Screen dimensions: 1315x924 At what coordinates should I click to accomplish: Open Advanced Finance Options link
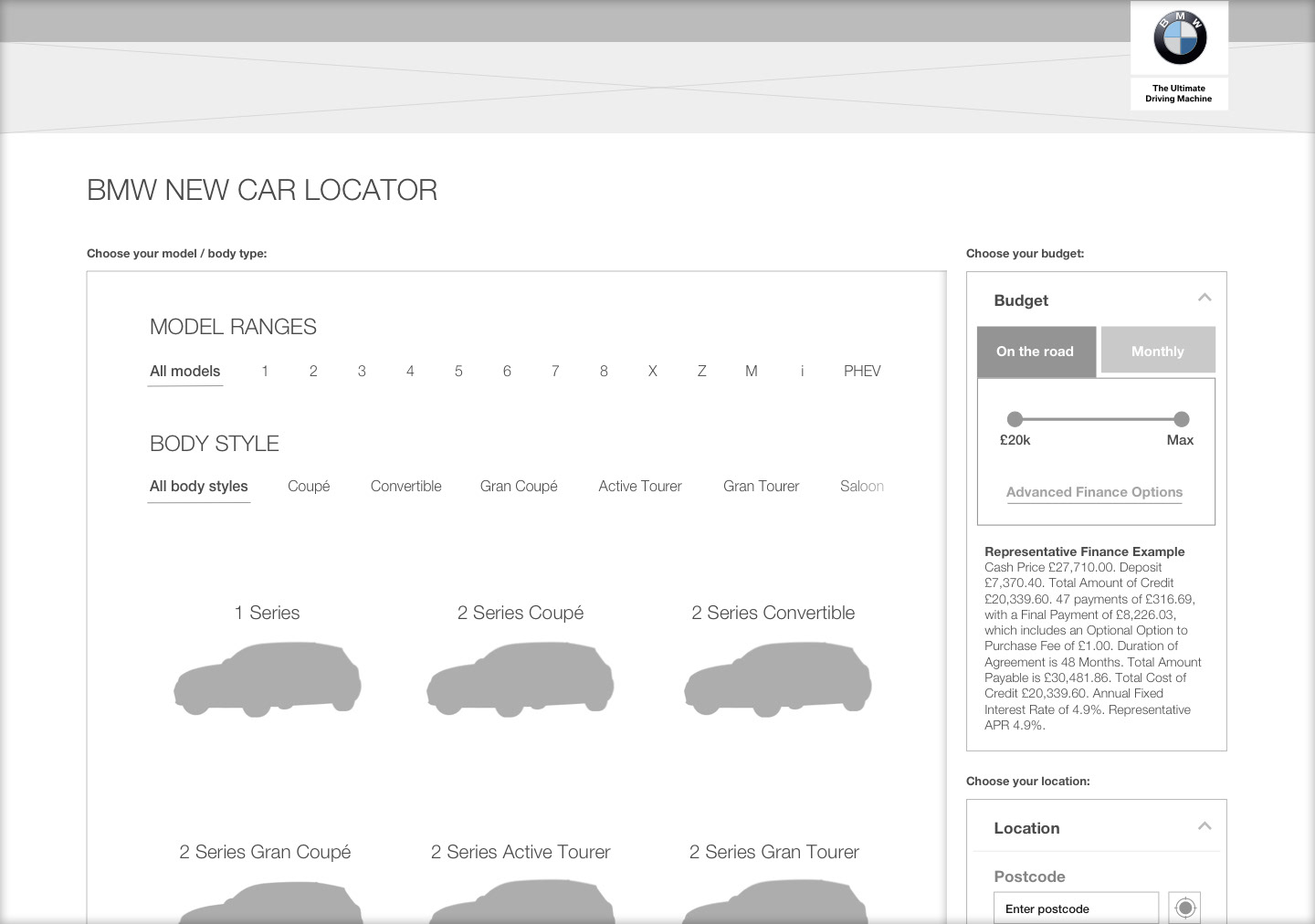point(1094,492)
